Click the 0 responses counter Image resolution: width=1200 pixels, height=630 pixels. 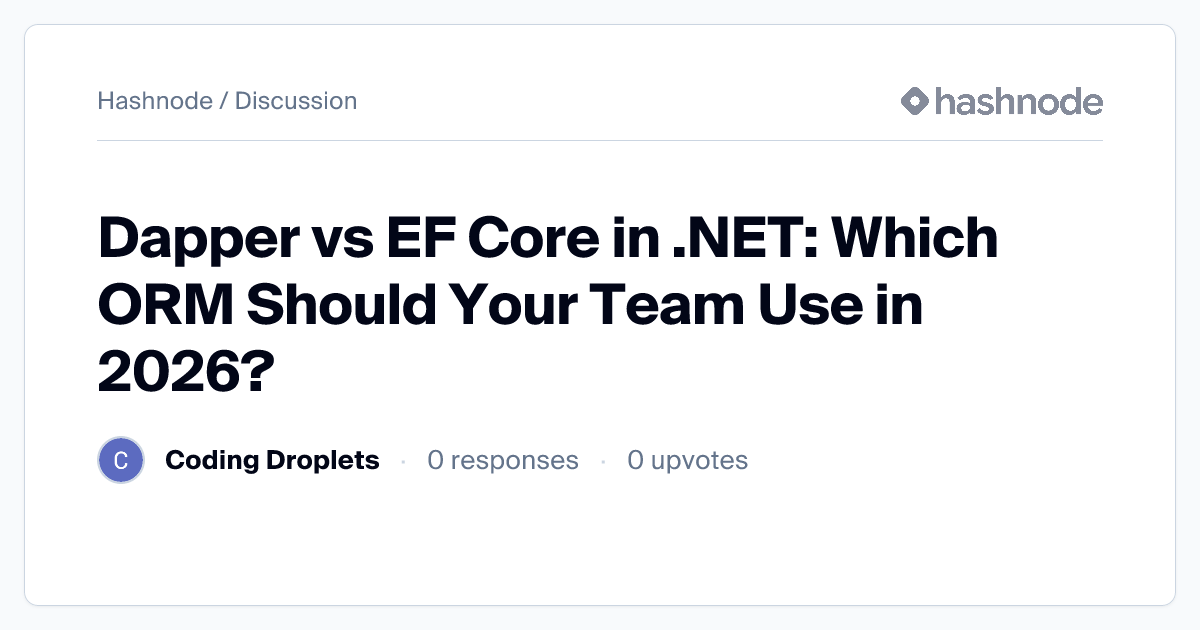point(502,460)
